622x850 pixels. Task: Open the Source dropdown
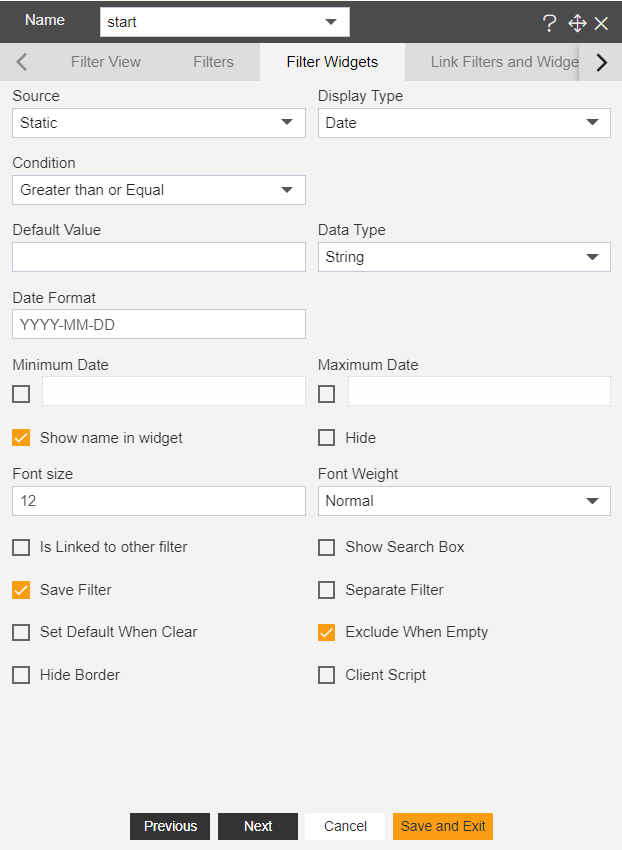pos(159,123)
